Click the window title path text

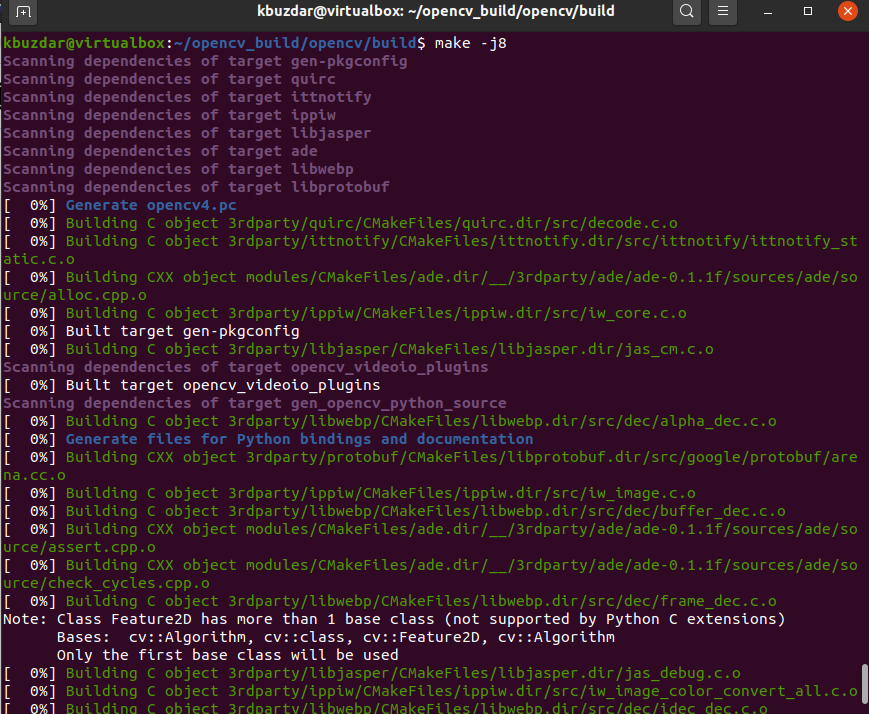434,12
